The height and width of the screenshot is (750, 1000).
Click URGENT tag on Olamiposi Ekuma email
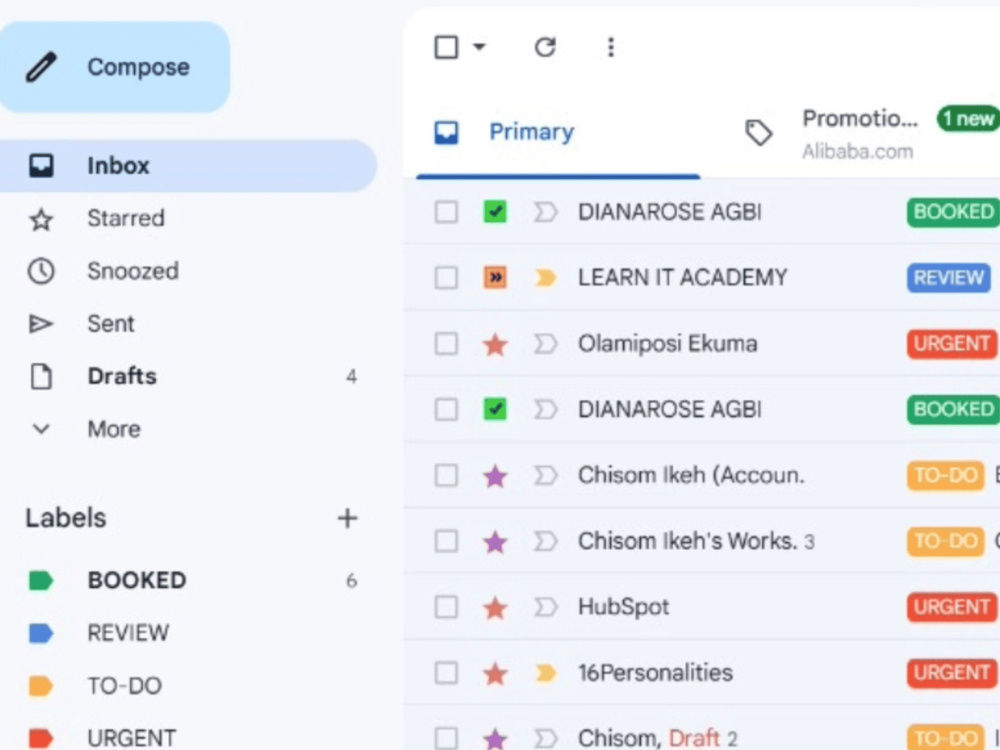point(952,344)
